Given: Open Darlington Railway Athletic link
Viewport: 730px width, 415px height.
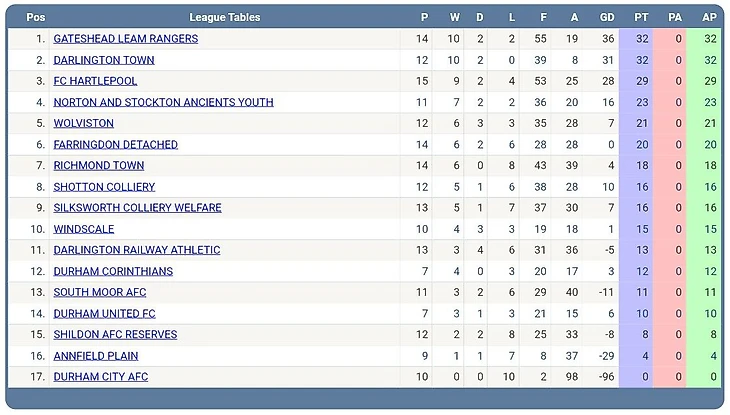Looking at the screenshot, I should pyautogui.click(x=136, y=250).
